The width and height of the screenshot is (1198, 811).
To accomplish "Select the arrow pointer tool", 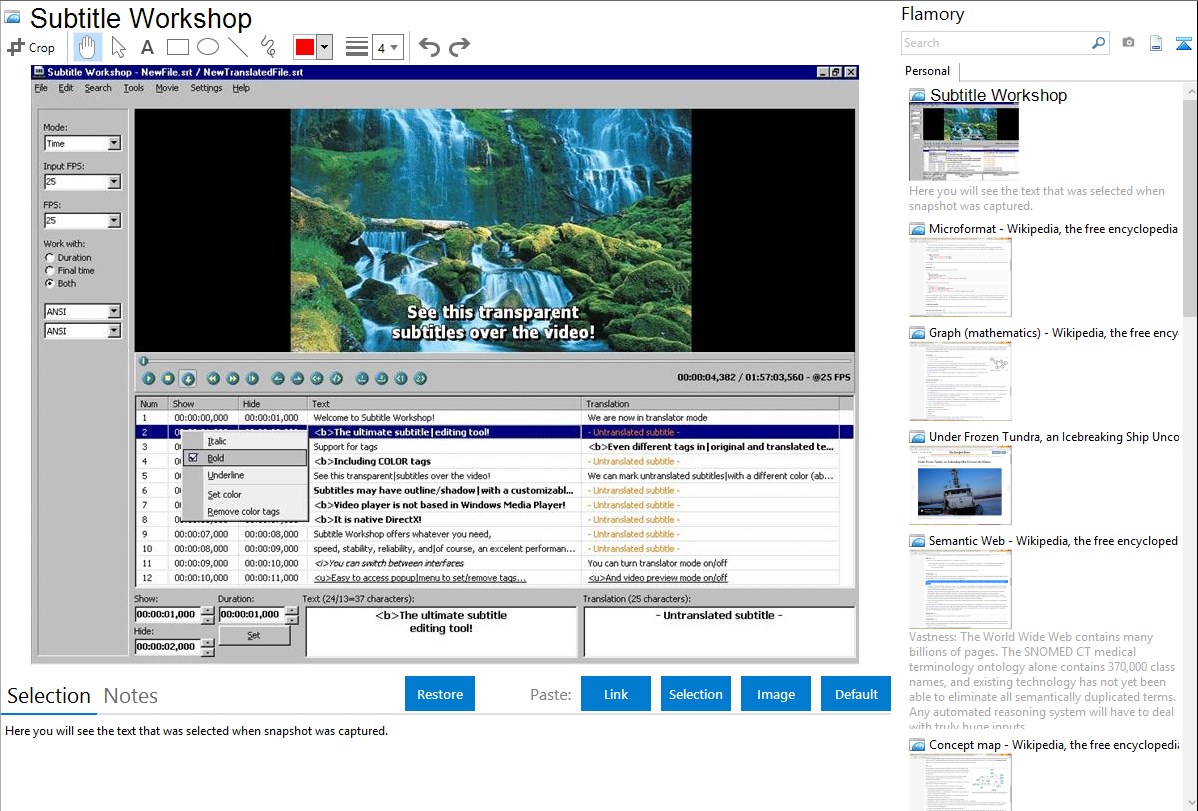I will (118, 47).
